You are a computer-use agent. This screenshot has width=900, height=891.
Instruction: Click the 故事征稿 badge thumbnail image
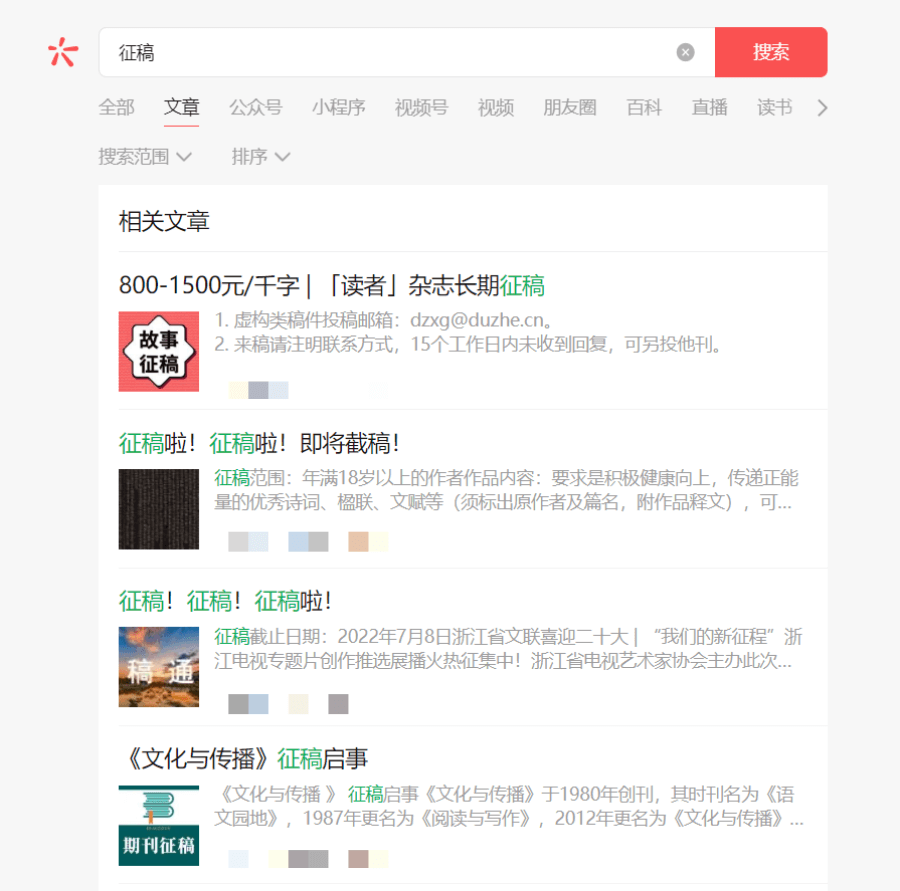(x=158, y=352)
